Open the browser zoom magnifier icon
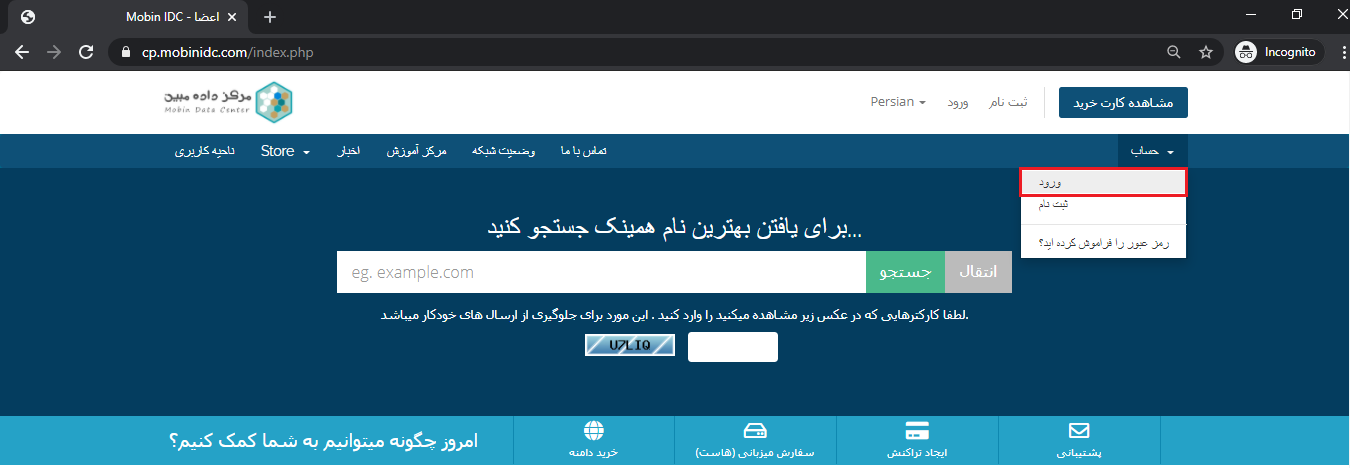The width and height of the screenshot is (1350, 468). pos(1174,52)
